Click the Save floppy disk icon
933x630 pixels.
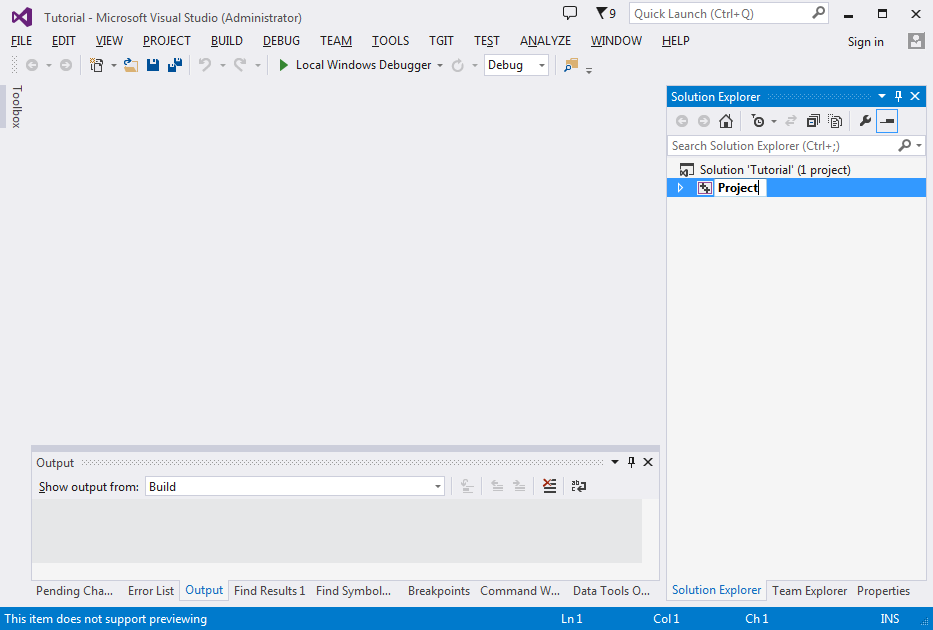[x=153, y=65]
